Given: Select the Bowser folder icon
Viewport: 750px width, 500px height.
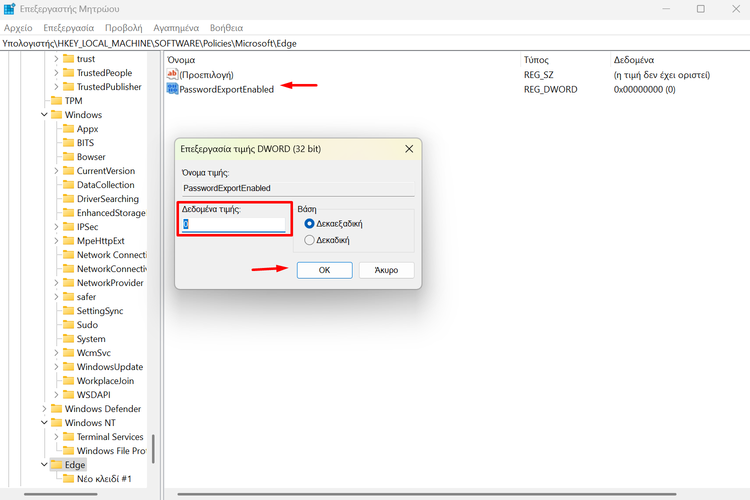Looking at the screenshot, I should click(x=68, y=156).
